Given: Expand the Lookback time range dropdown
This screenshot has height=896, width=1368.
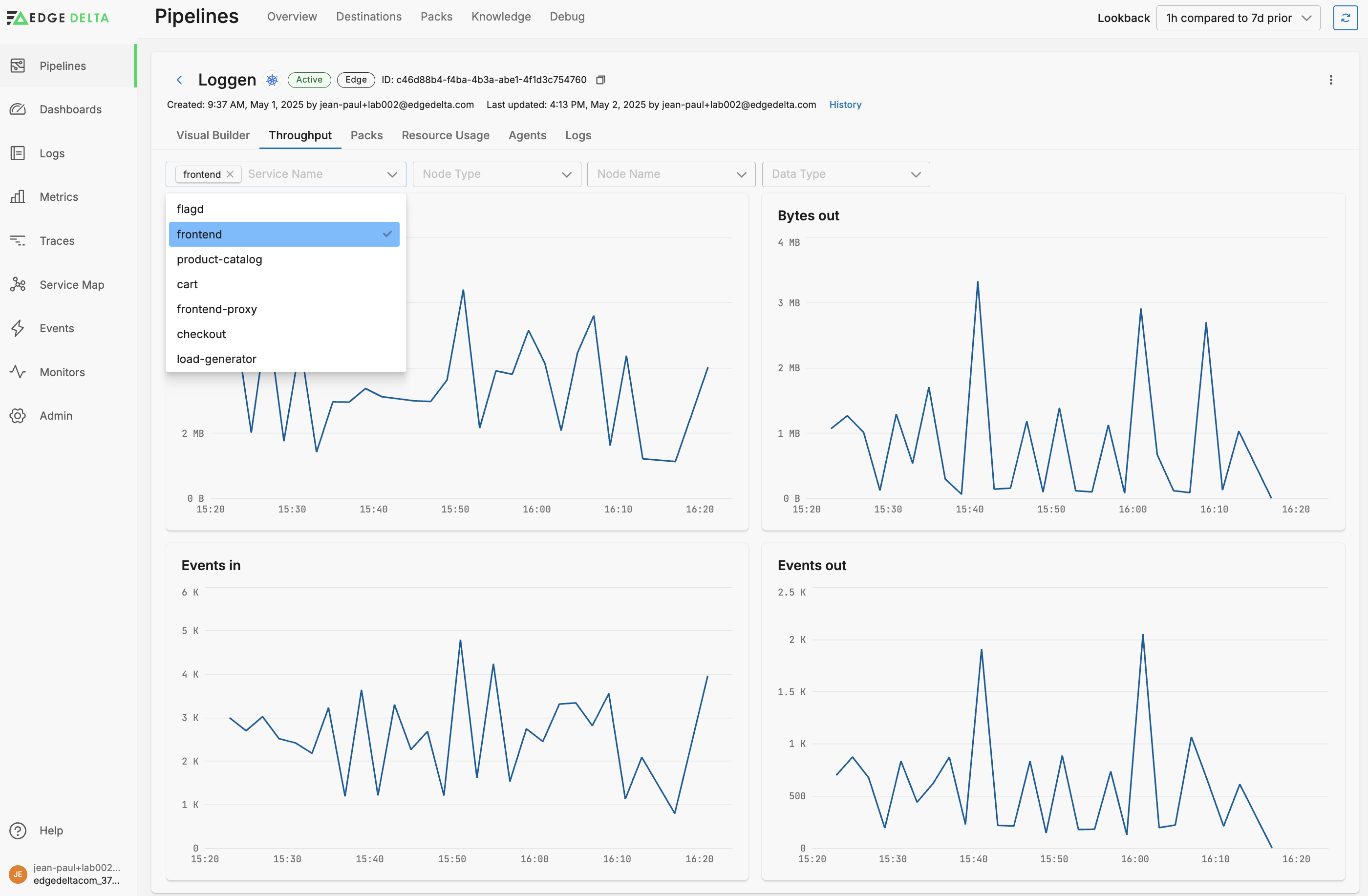Looking at the screenshot, I should click(x=1238, y=18).
